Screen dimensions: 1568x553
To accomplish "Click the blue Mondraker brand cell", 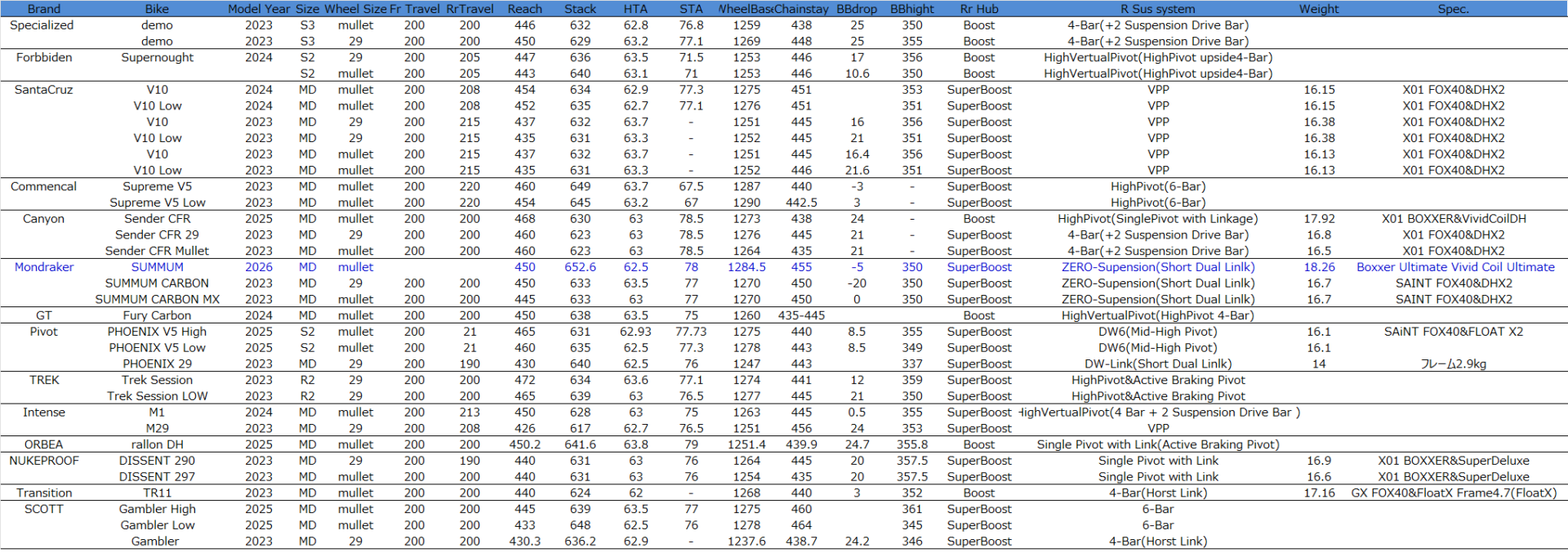I will tap(44, 267).
